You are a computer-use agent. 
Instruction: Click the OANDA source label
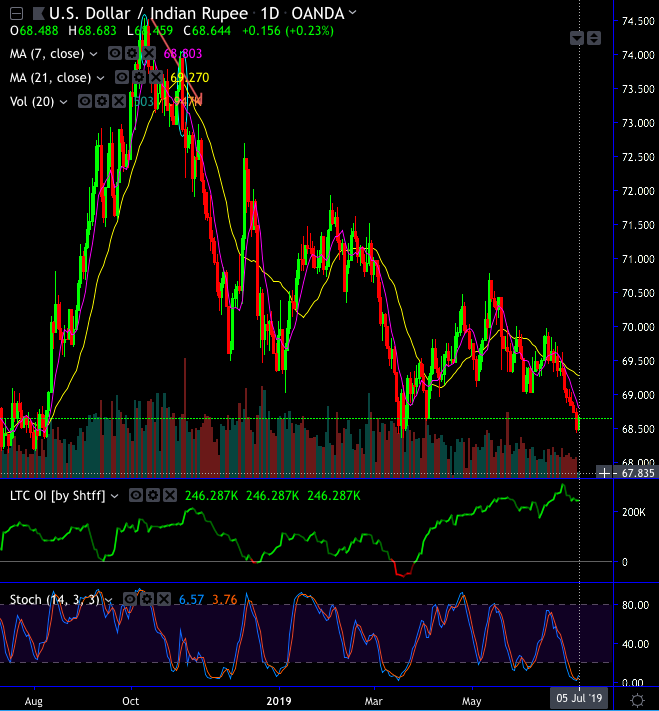(x=317, y=14)
